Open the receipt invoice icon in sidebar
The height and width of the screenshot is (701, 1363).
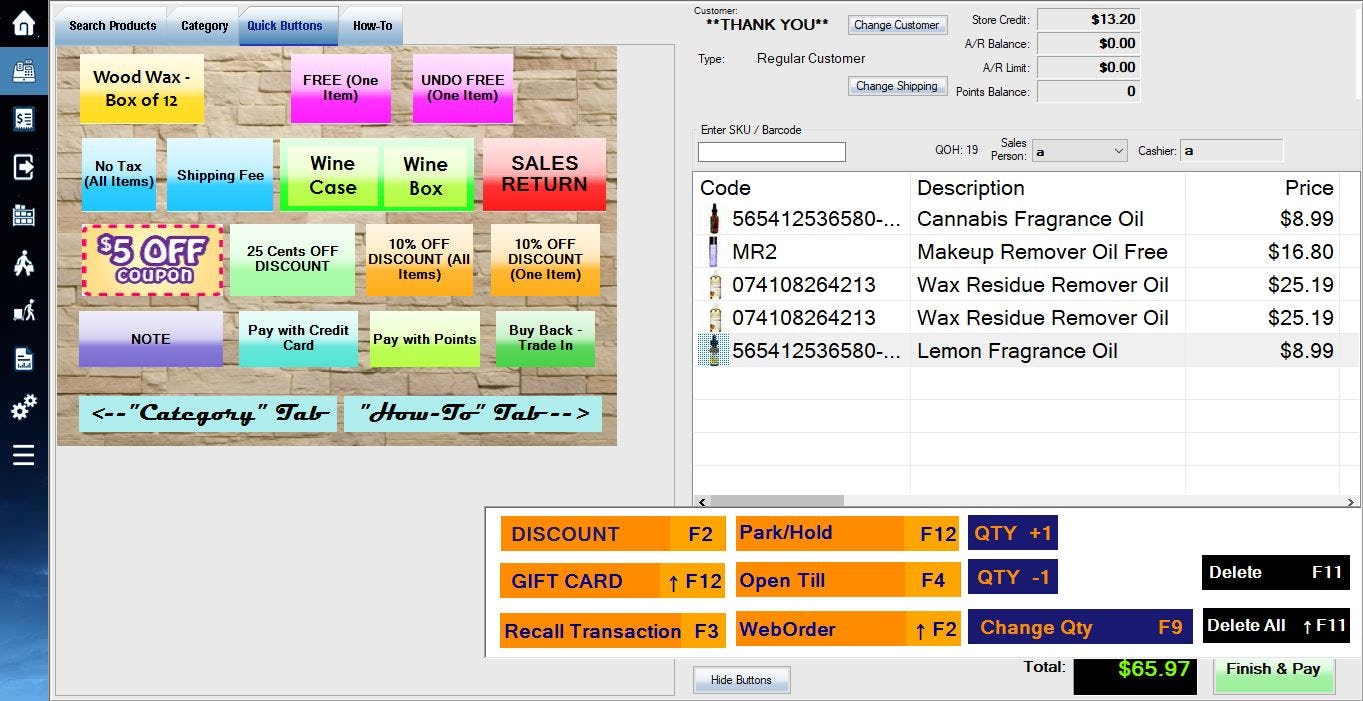click(x=24, y=120)
